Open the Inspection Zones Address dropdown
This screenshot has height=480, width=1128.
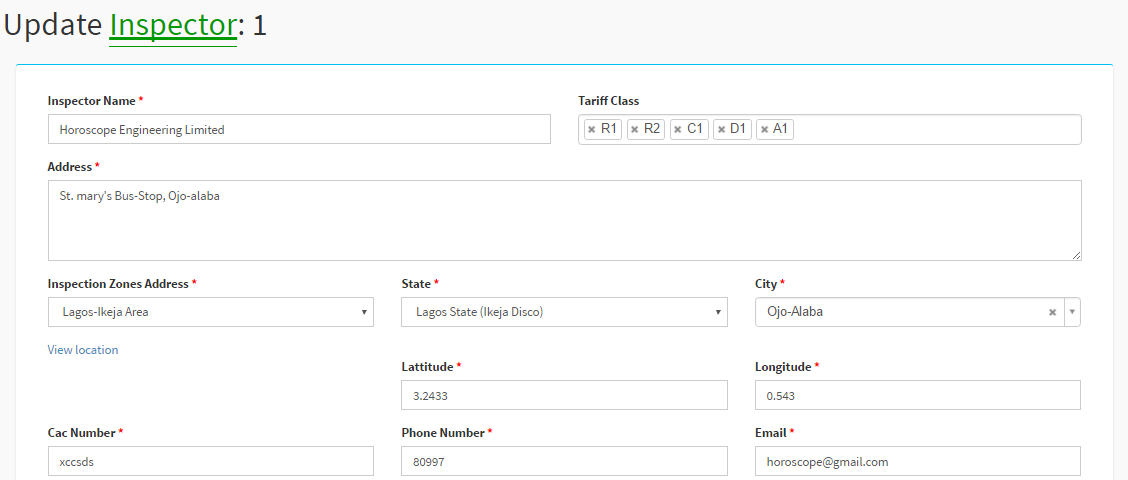(x=210, y=312)
